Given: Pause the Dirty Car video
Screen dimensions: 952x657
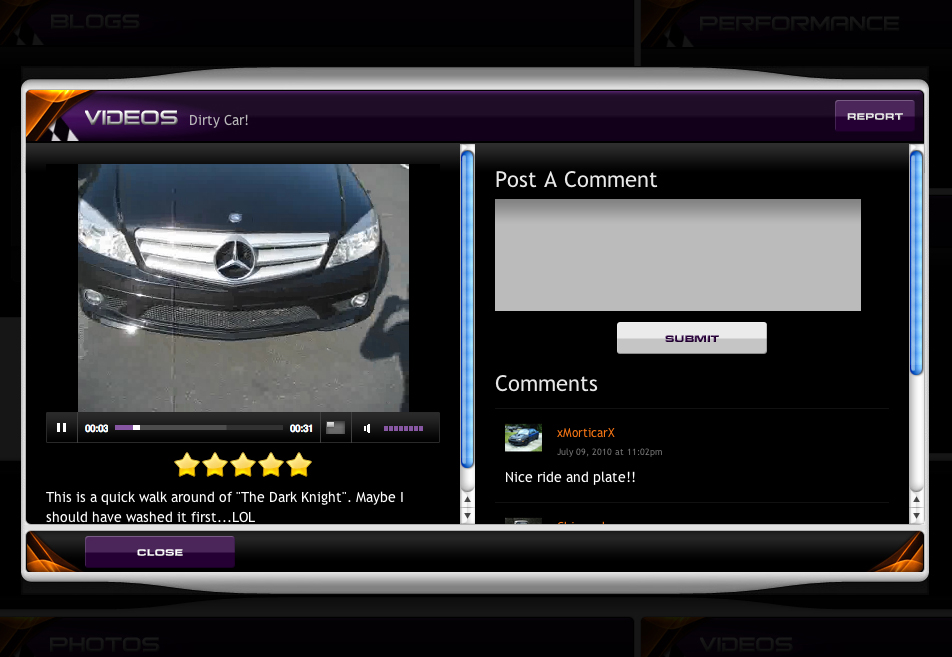Looking at the screenshot, I should (61, 427).
